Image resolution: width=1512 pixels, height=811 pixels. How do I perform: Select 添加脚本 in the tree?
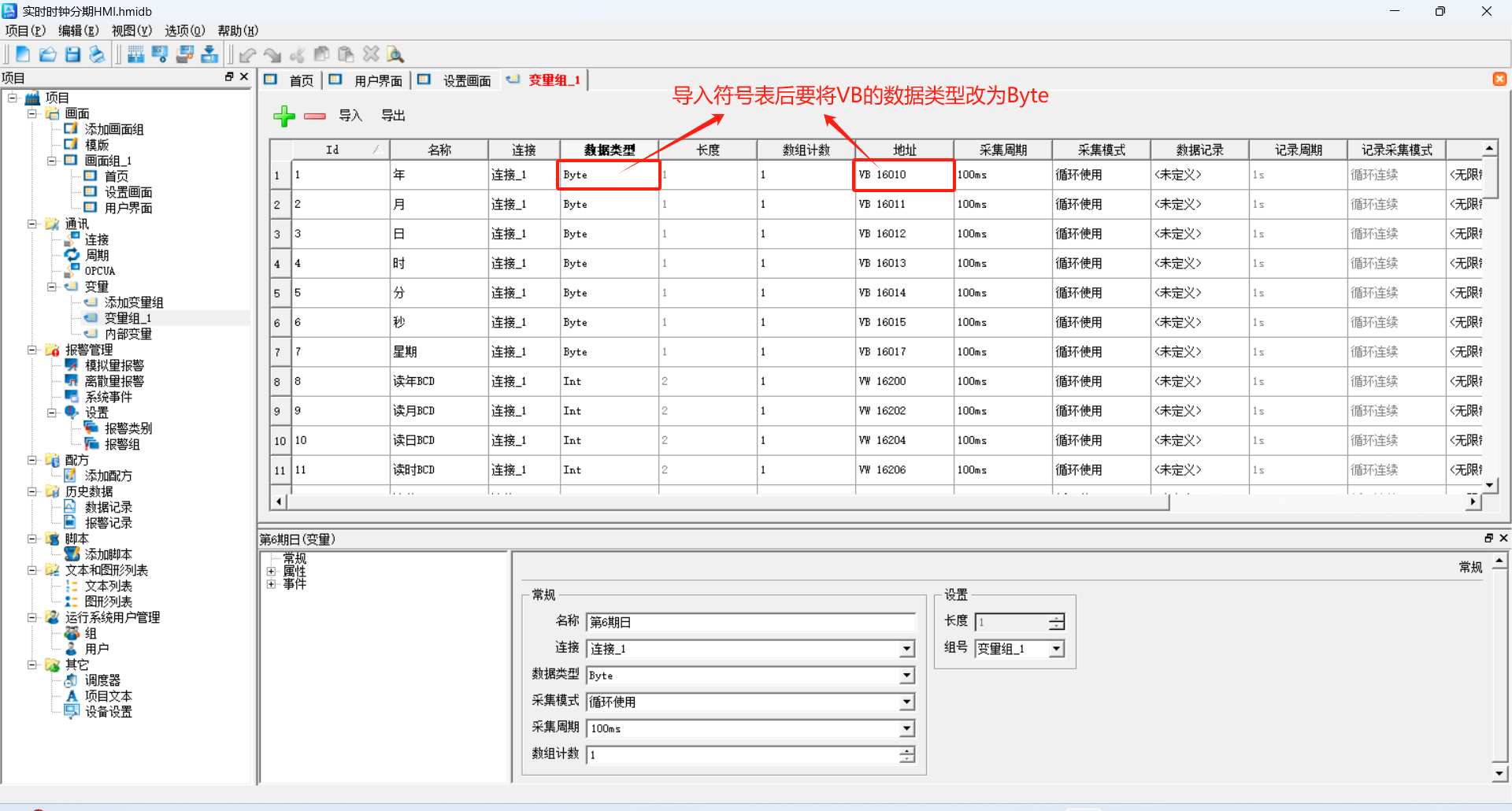pyautogui.click(x=109, y=554)
